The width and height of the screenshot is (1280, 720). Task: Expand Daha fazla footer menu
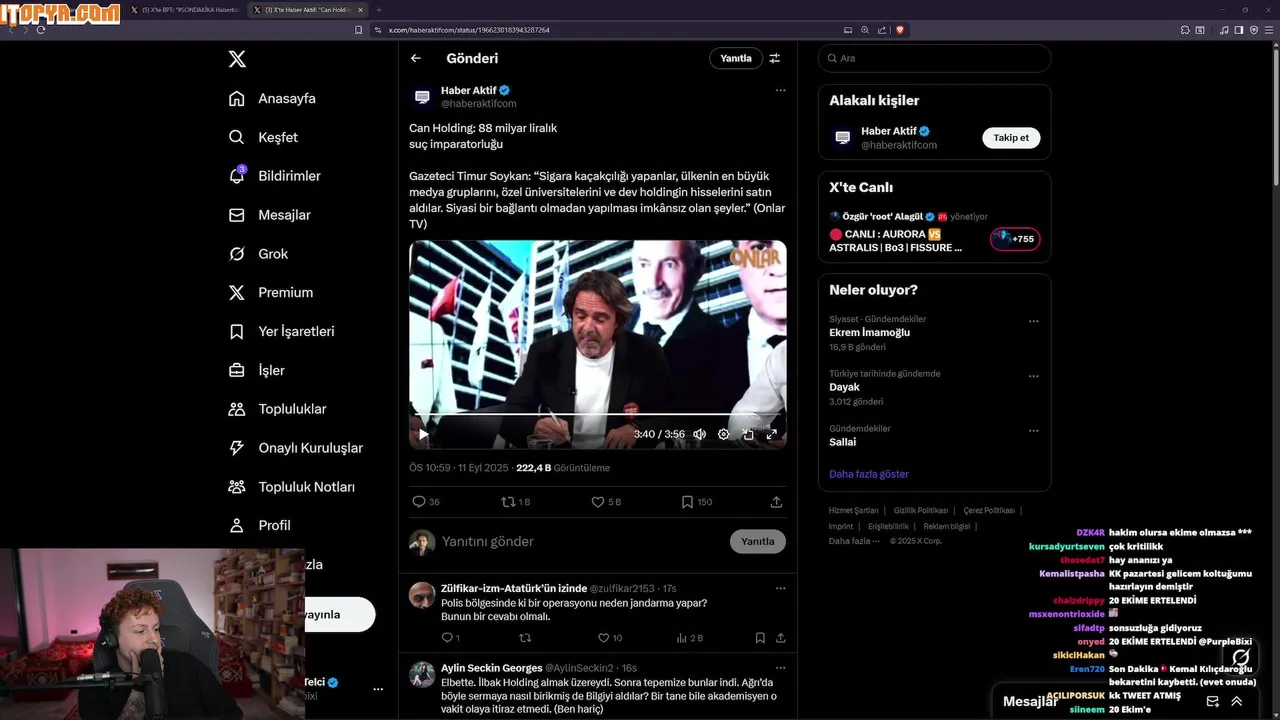point(854,541)
